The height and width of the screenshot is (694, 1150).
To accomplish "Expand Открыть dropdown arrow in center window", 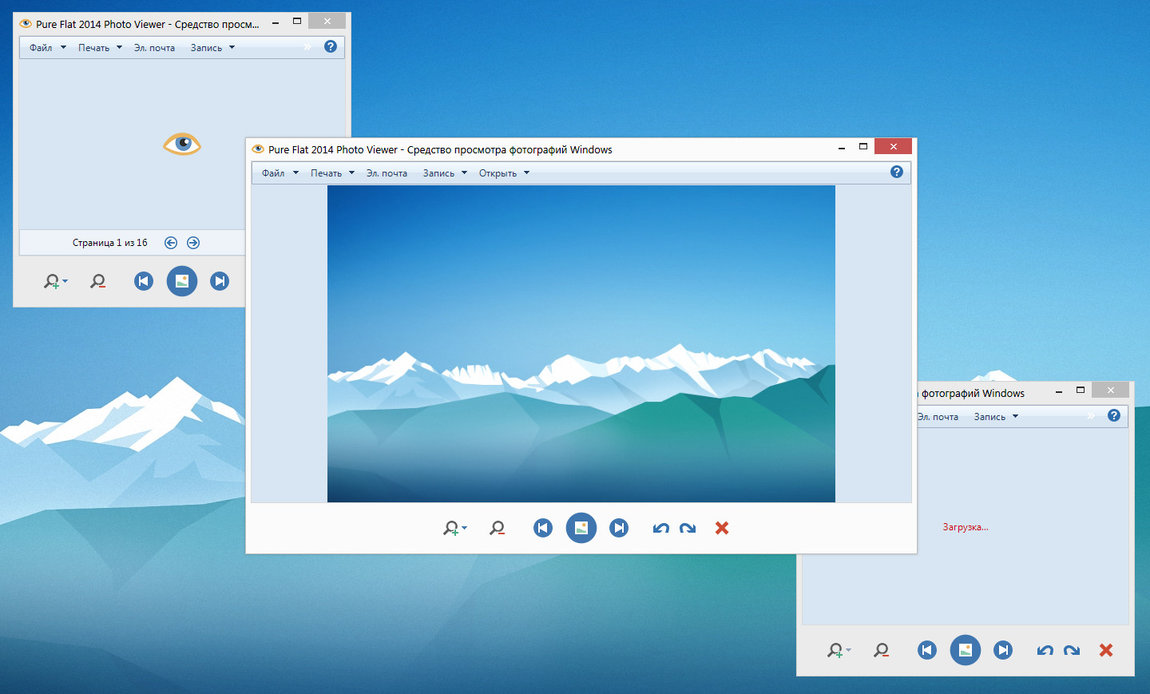I will tap(527, 173).
